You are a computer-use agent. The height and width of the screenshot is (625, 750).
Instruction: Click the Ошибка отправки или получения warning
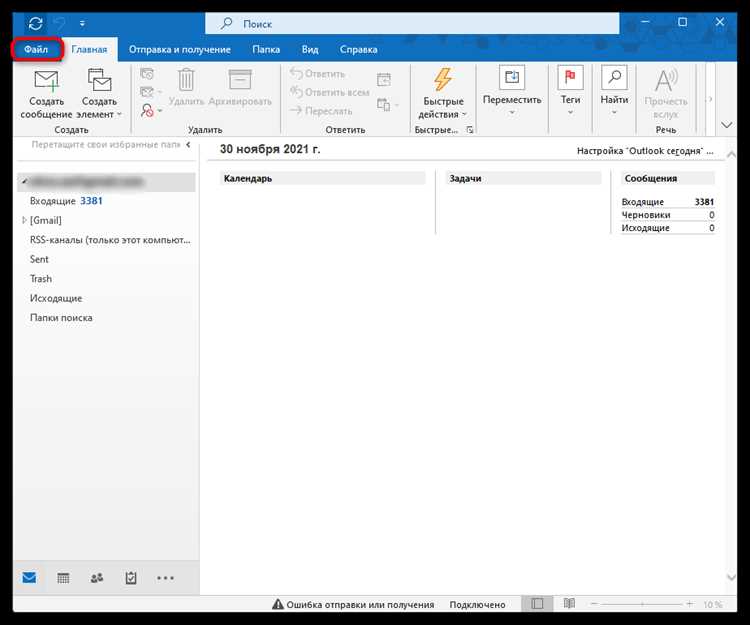(x=353, y=604)
